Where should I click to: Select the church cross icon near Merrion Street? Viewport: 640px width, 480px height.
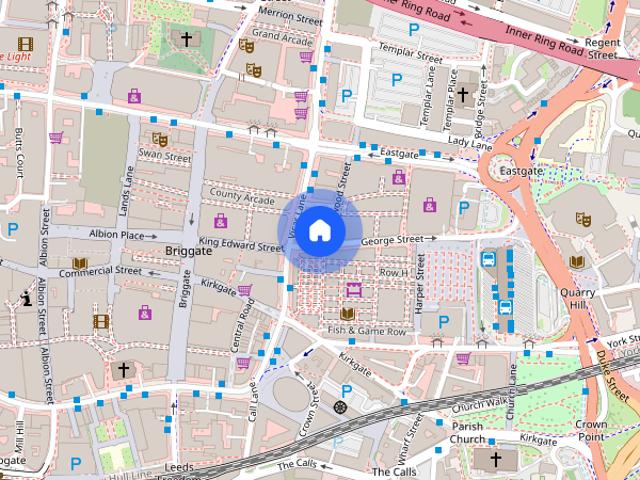pyautogui.click(x=186, y=40)
